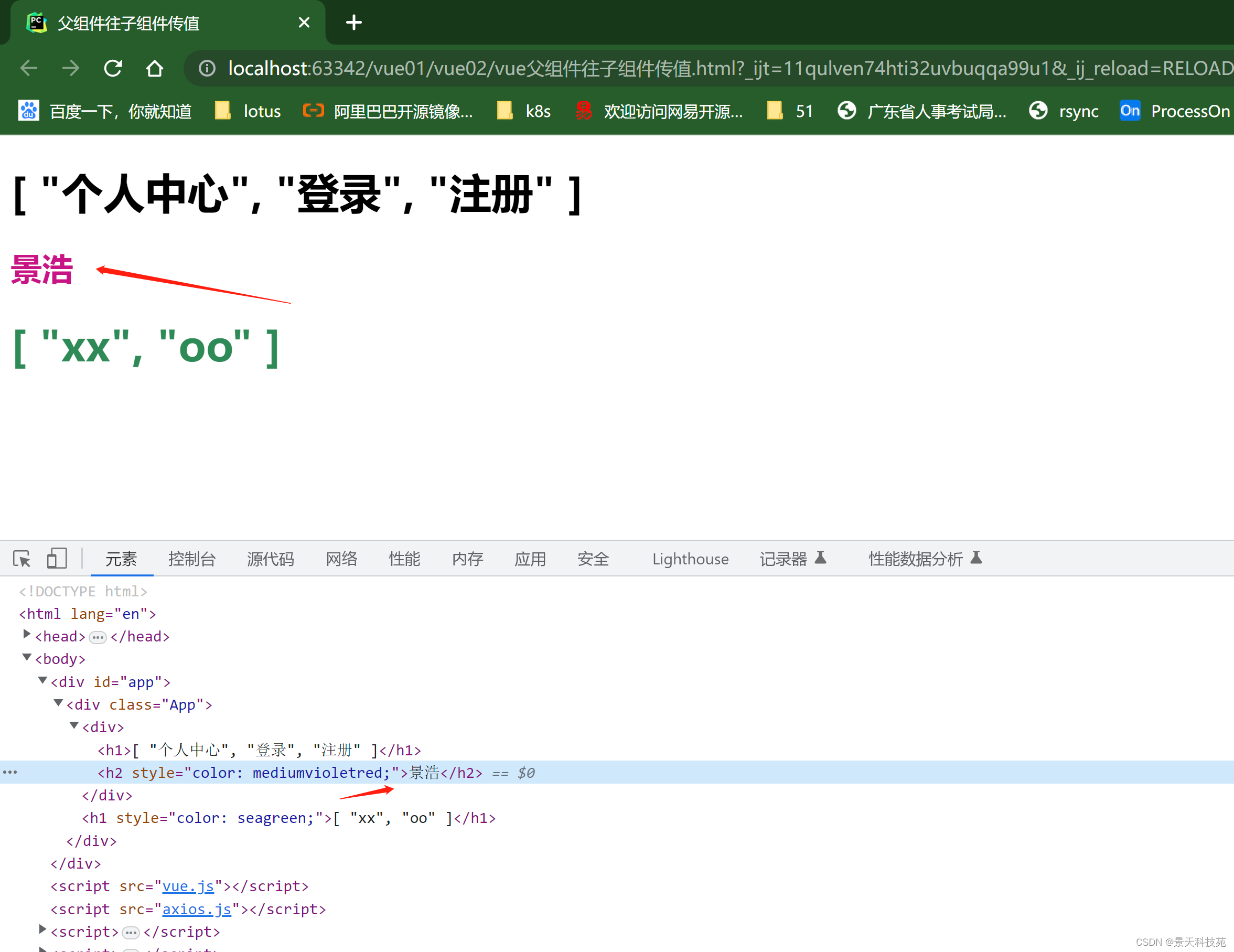Viewport: 1234px width, 952px height.
Task: Expand the collapsed script node
Action: click(42, 929)
